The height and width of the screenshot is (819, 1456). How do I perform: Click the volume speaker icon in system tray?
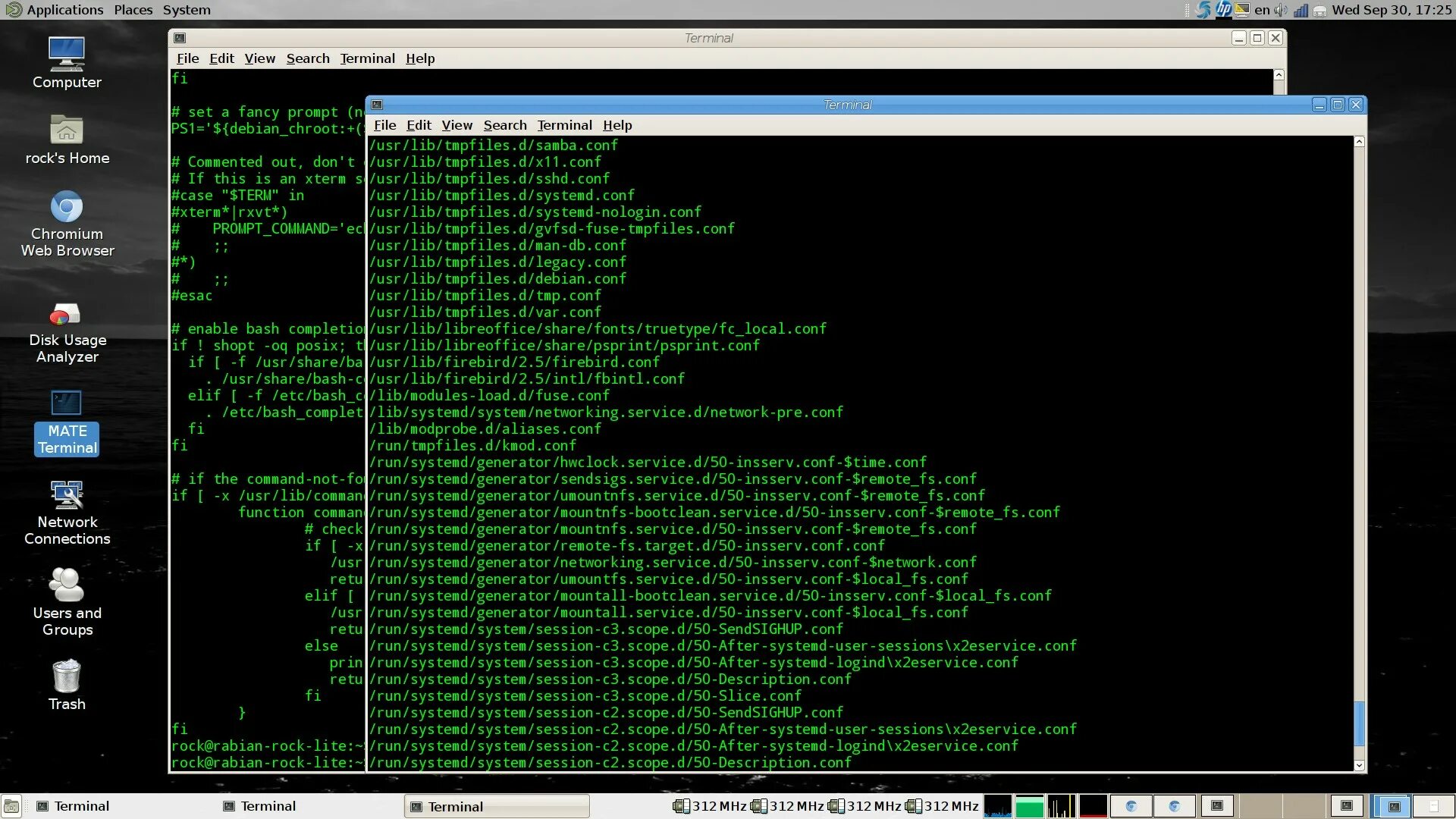point(1281,10)
